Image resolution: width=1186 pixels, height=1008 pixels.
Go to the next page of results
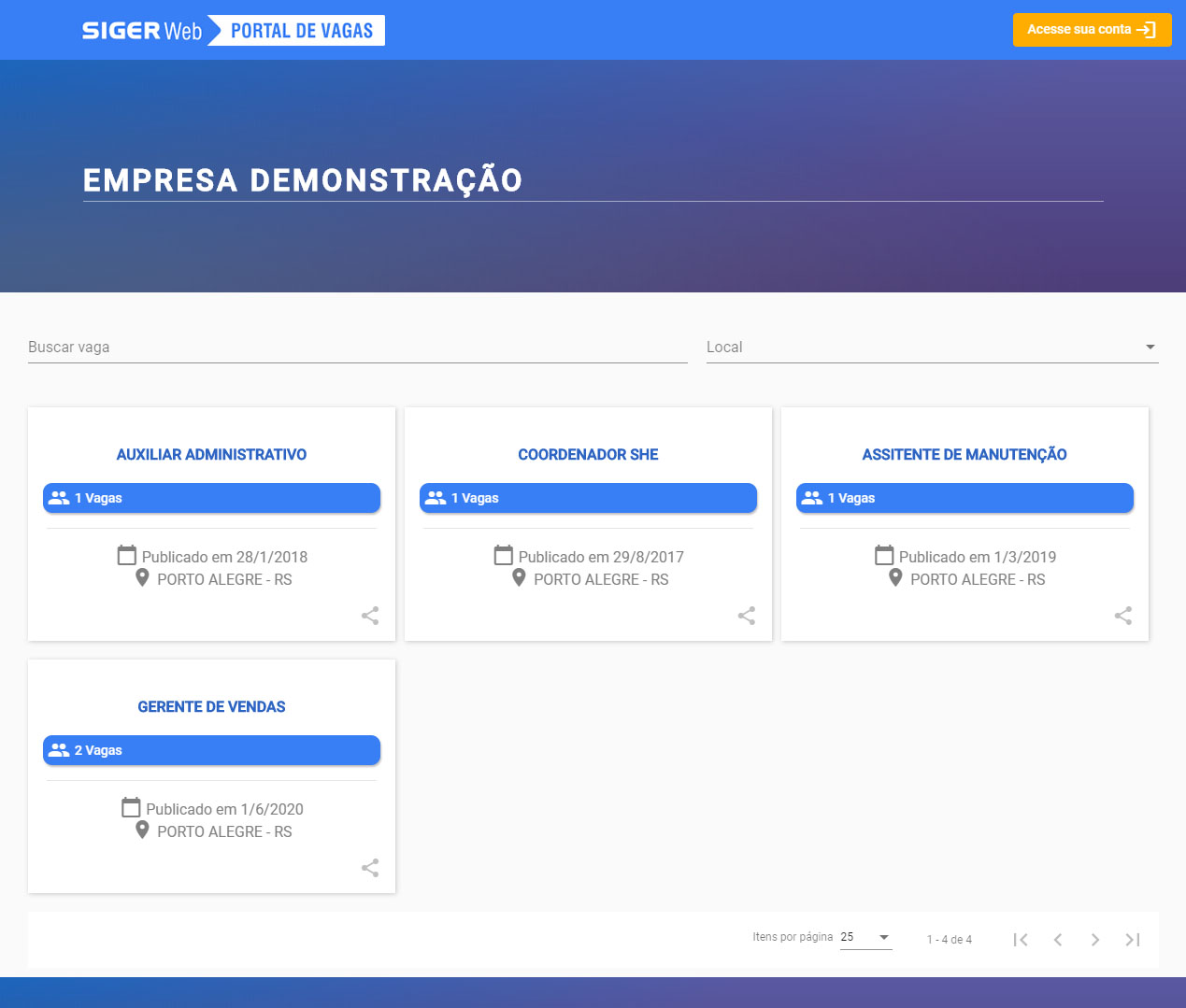point(1094,940)
